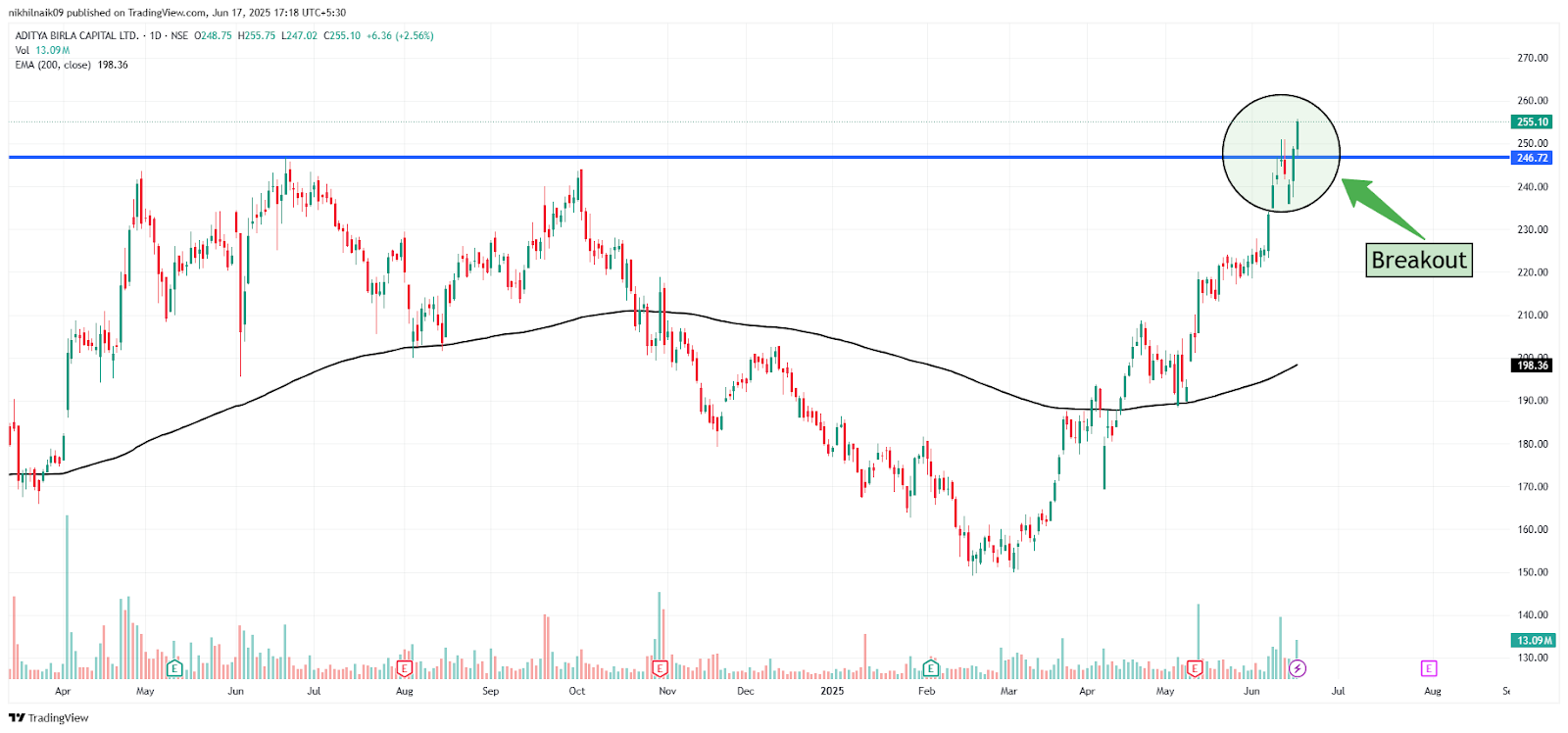The image size is (1568, 733).
Task: Click the red earnings E marker in May 2025
Action: pyautogui.click(x=1195, y=668)
